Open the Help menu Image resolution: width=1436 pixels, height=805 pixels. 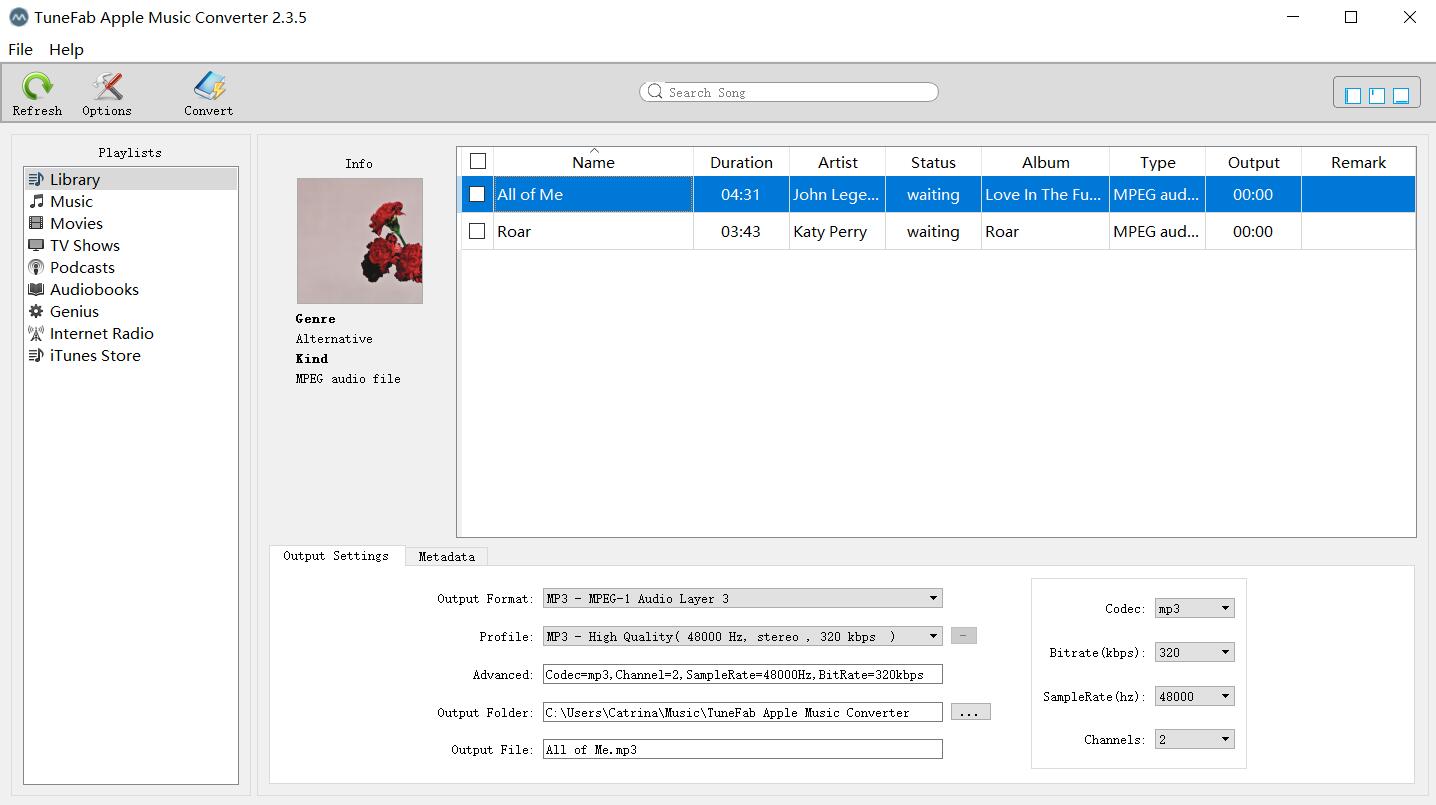coord(66,49)
